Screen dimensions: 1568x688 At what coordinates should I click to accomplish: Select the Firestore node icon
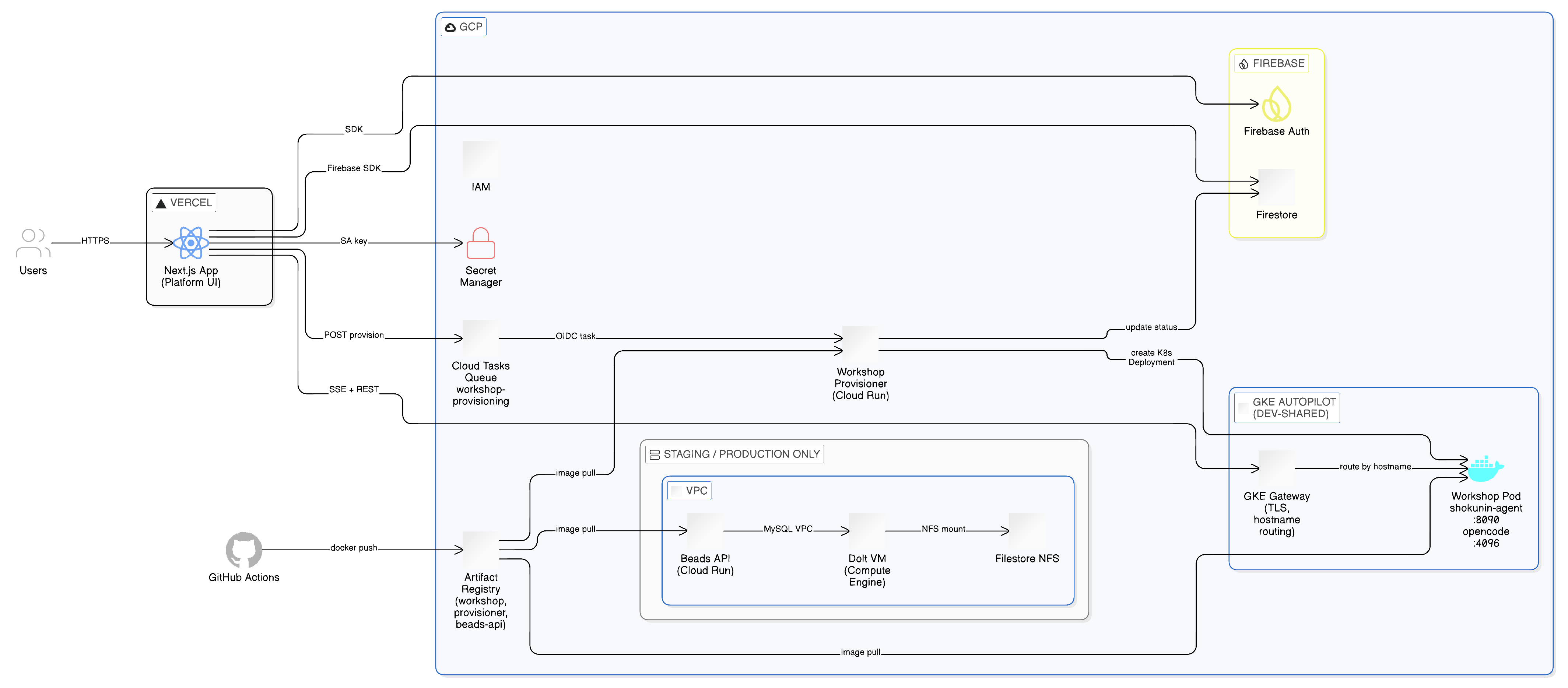coord(1276,187)
